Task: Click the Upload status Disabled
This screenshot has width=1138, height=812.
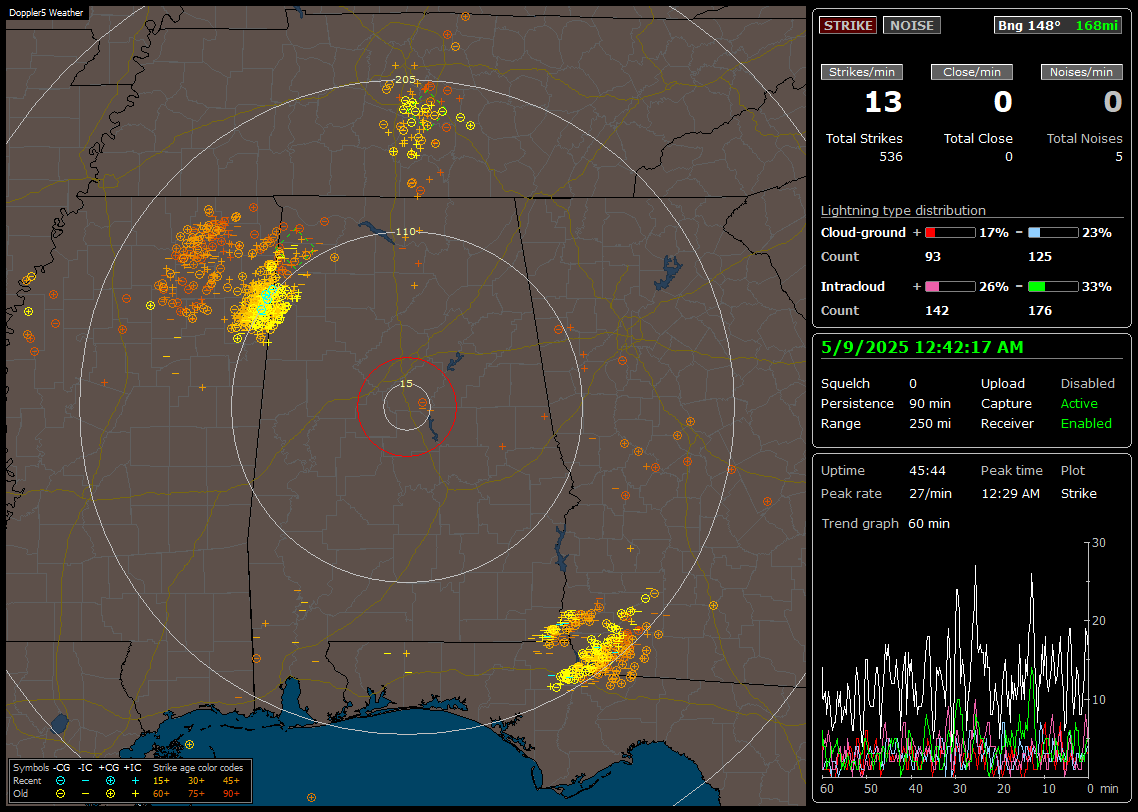Action: click(x=1087, y=384)
